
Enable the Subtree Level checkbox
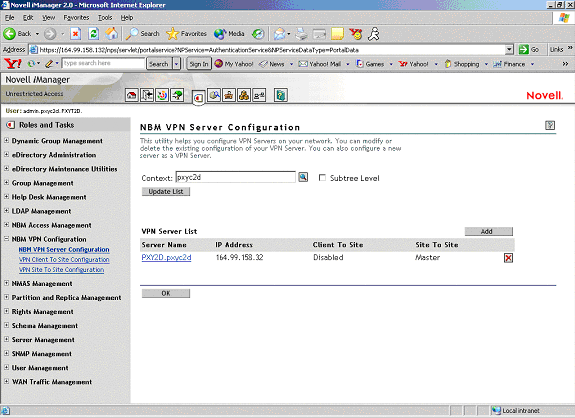pyautogui.click(x=322, y=178)
